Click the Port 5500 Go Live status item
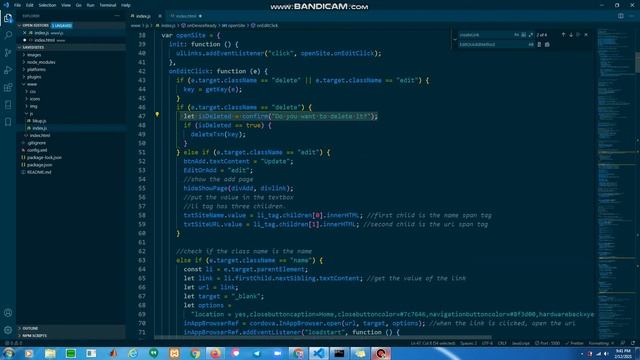This screenshot has height=360, width=640. click(x=547, y=343)
